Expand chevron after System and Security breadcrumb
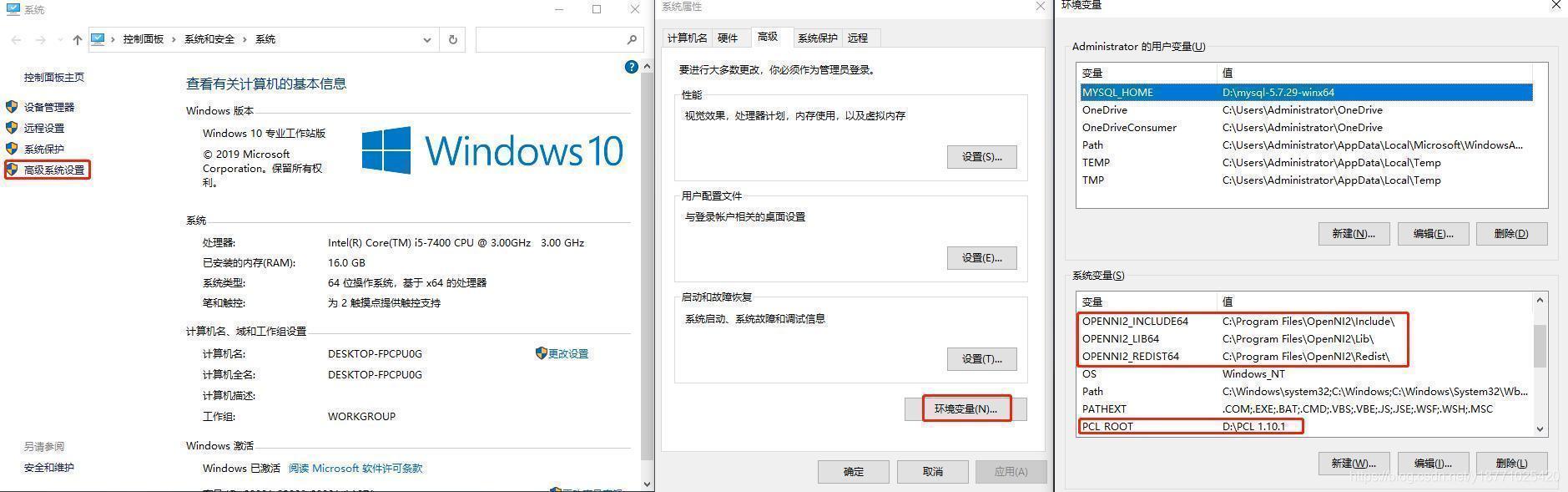The height and width of the screenshot is (492, 1568). coord(245,39)
